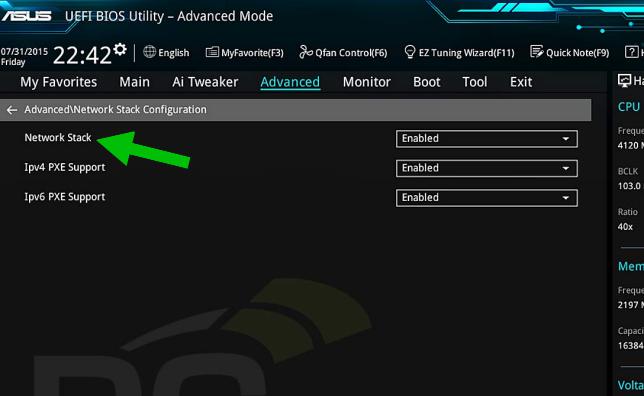Viewport: 644px width, 396px height.
Task: Open the Exit tab
Action: click(x=521, y=82)
